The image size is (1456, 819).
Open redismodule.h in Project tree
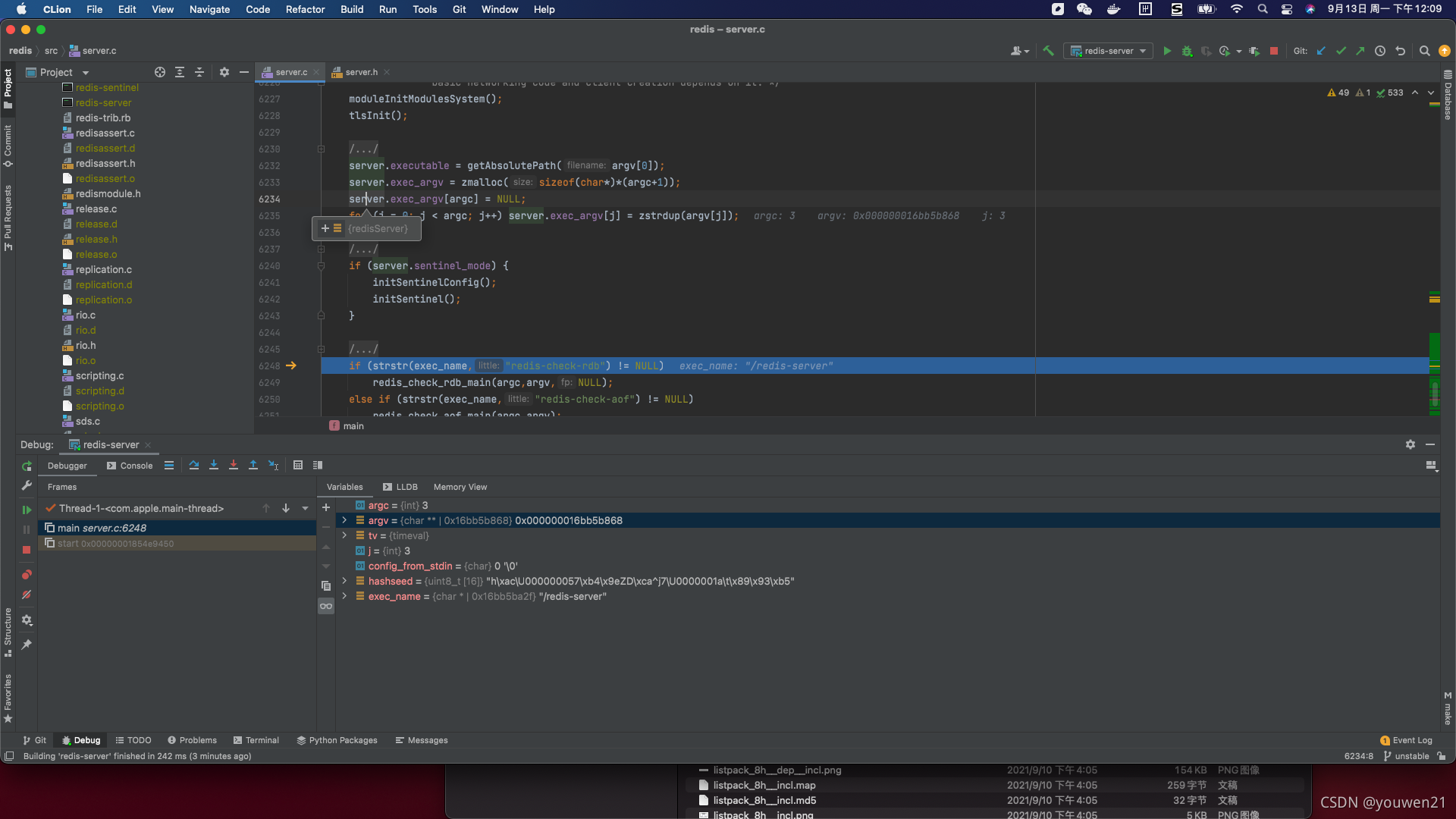coord(108,193)
